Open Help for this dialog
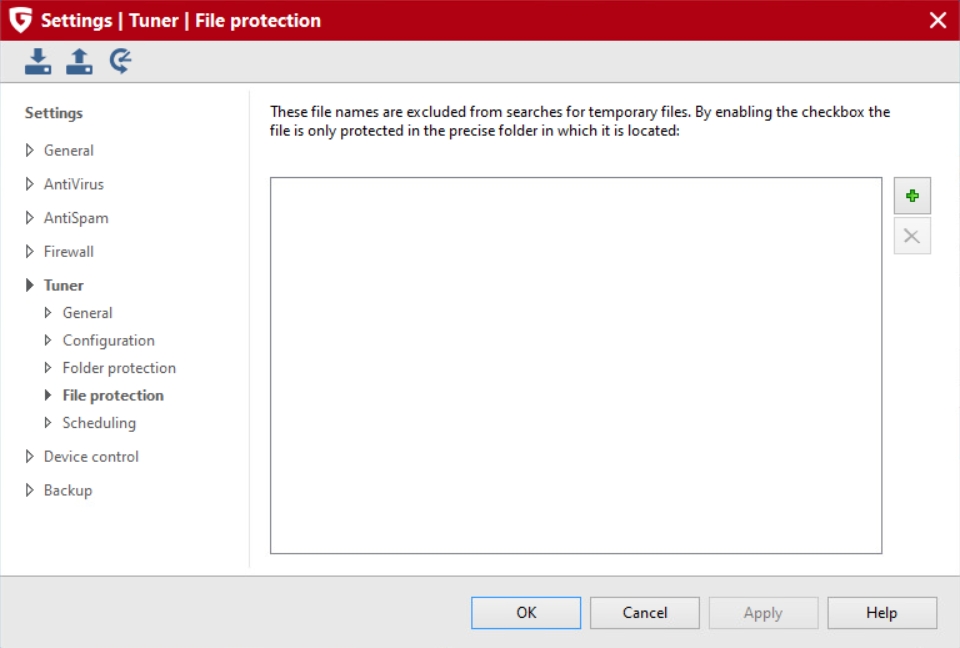Image resolution: width=960 pixels, height=648 pixels. 882,612
